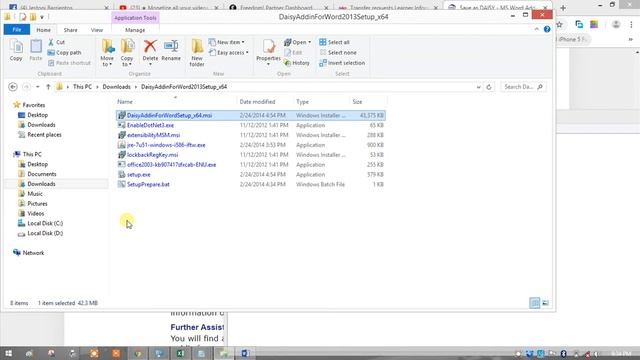Select EnableDotNet3.exe file
The image size is (640, 360).
coord(251,125)
